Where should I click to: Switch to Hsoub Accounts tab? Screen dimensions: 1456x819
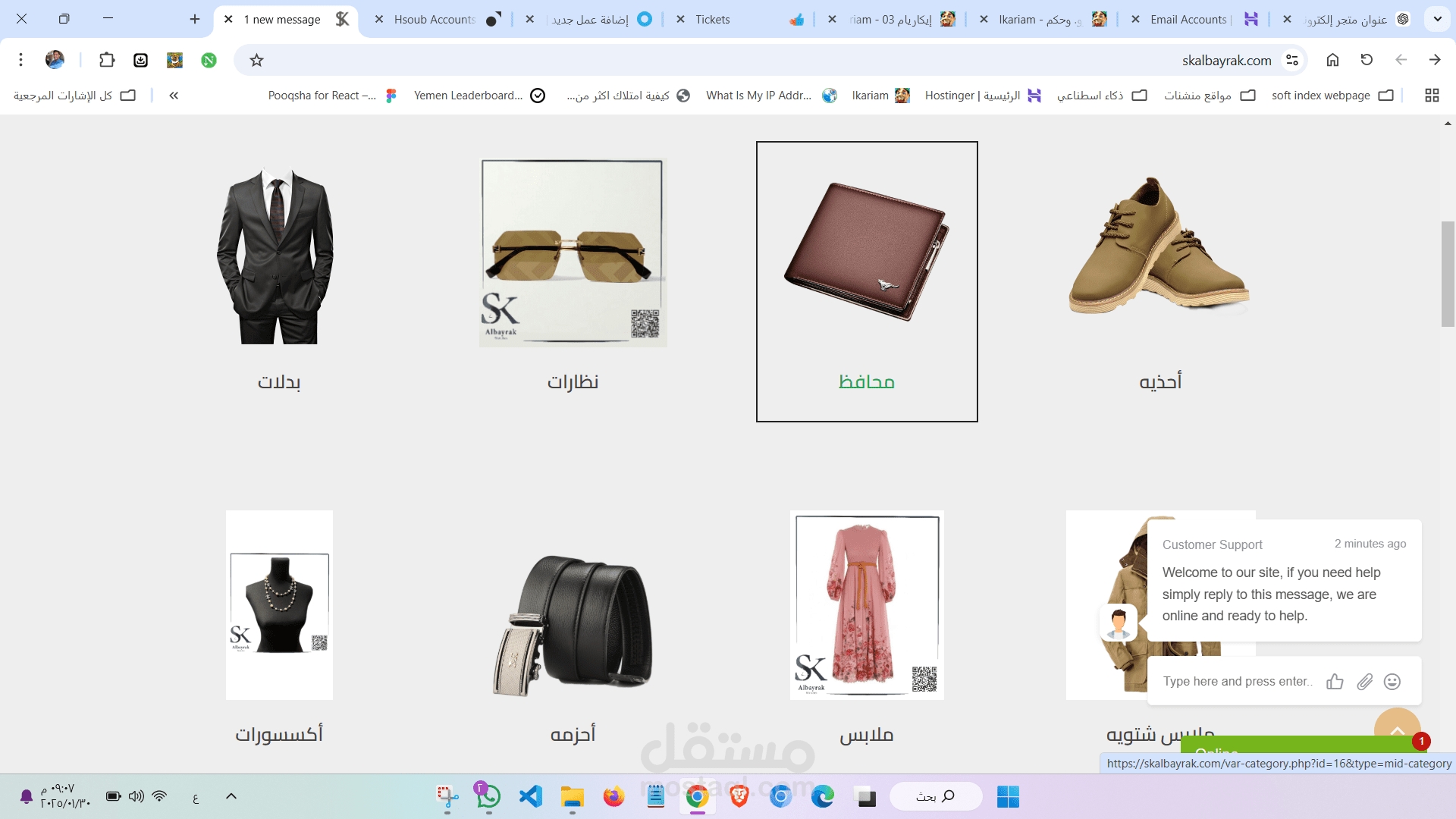tap(435, 20)
